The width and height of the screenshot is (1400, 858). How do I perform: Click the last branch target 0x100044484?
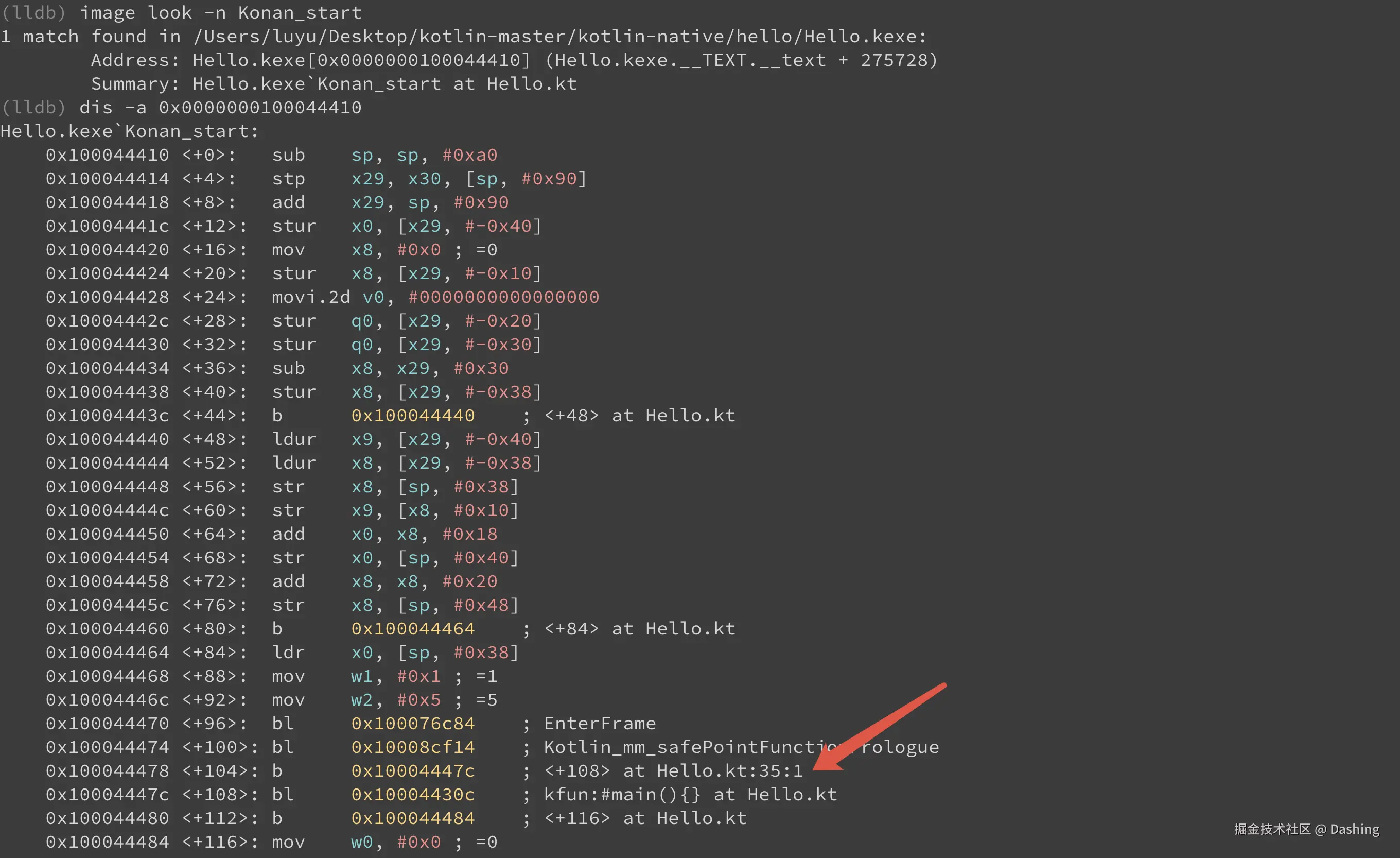412,818
